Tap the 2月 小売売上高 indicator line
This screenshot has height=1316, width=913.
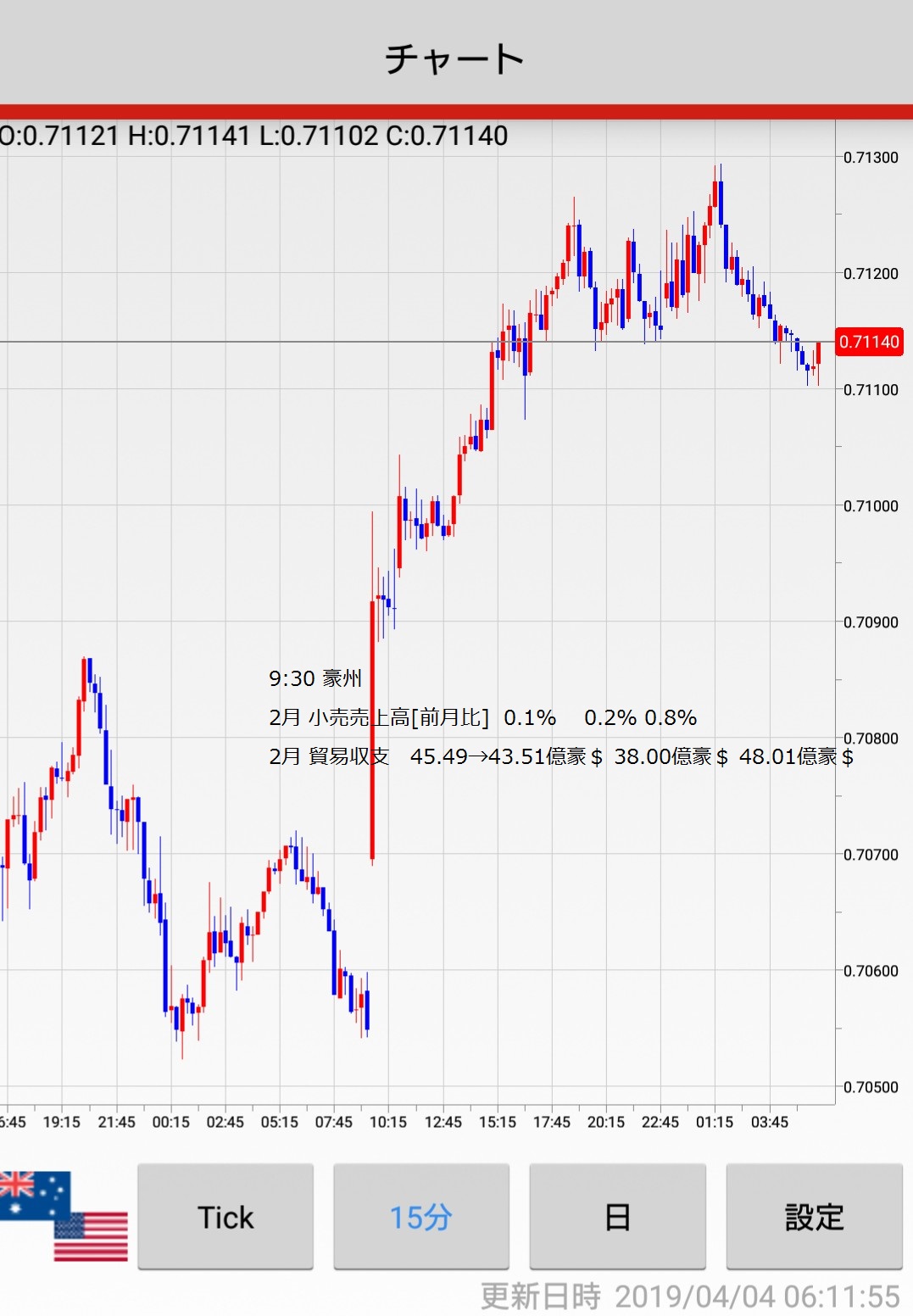click(x=482, y=717)
